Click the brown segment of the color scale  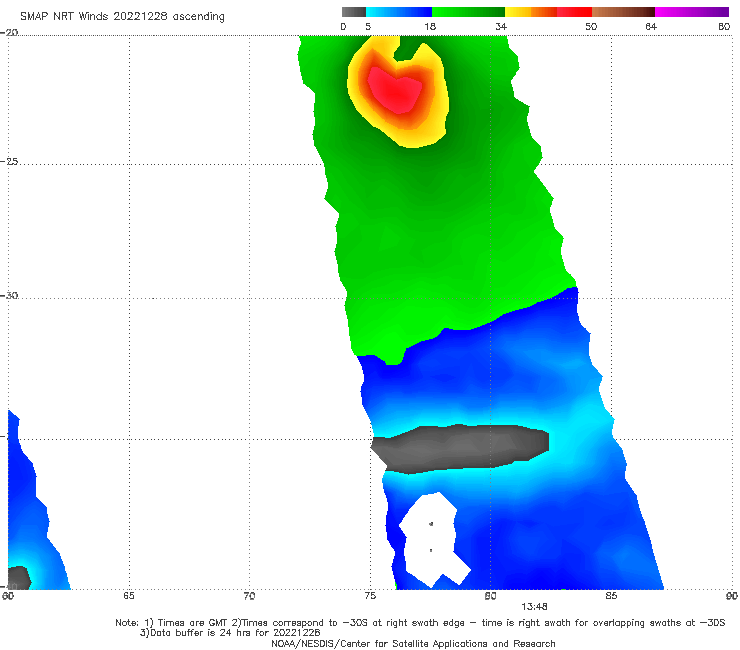(623, 12)
